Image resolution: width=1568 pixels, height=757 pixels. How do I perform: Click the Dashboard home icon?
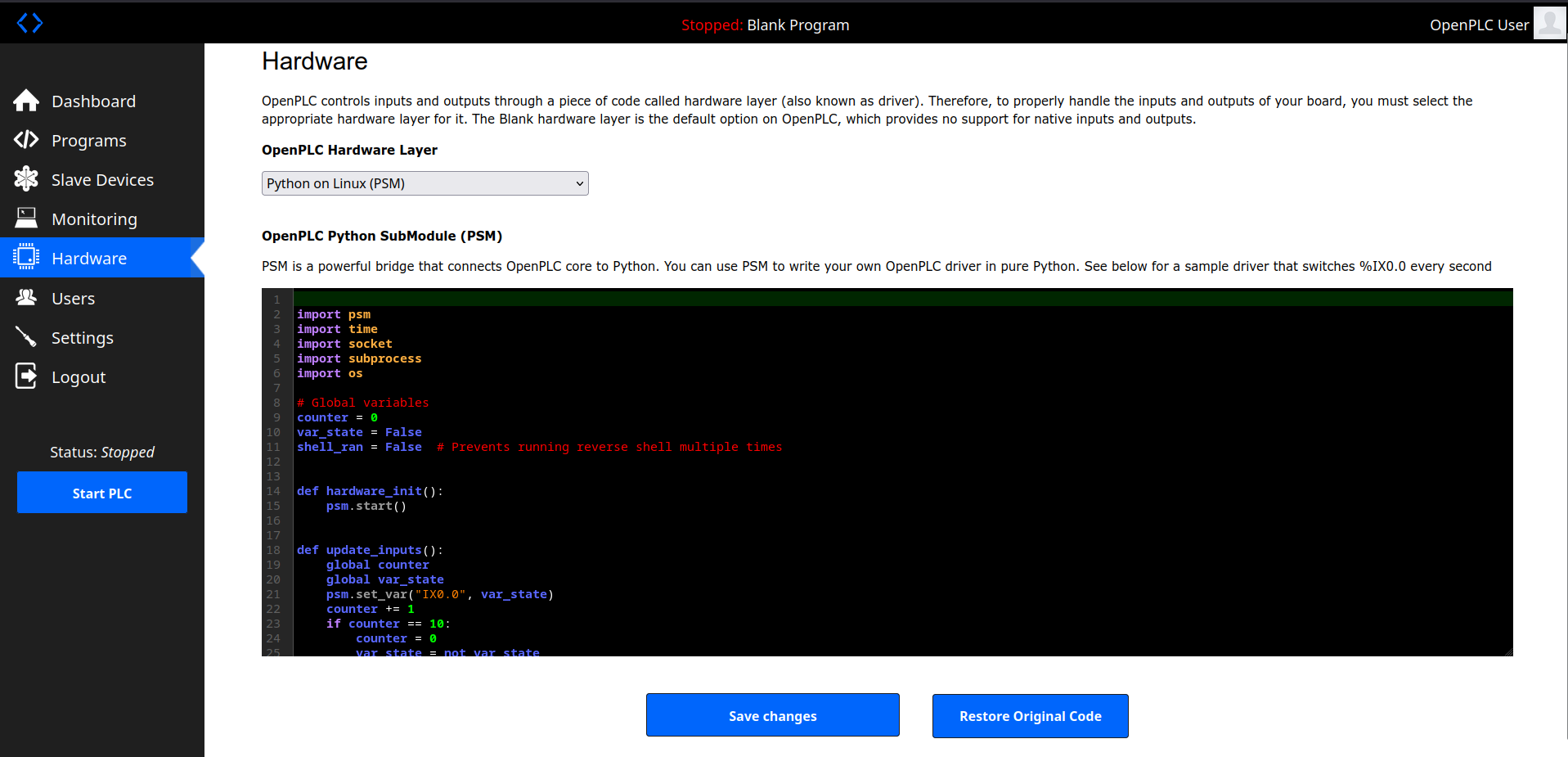[x=26, y=101]
